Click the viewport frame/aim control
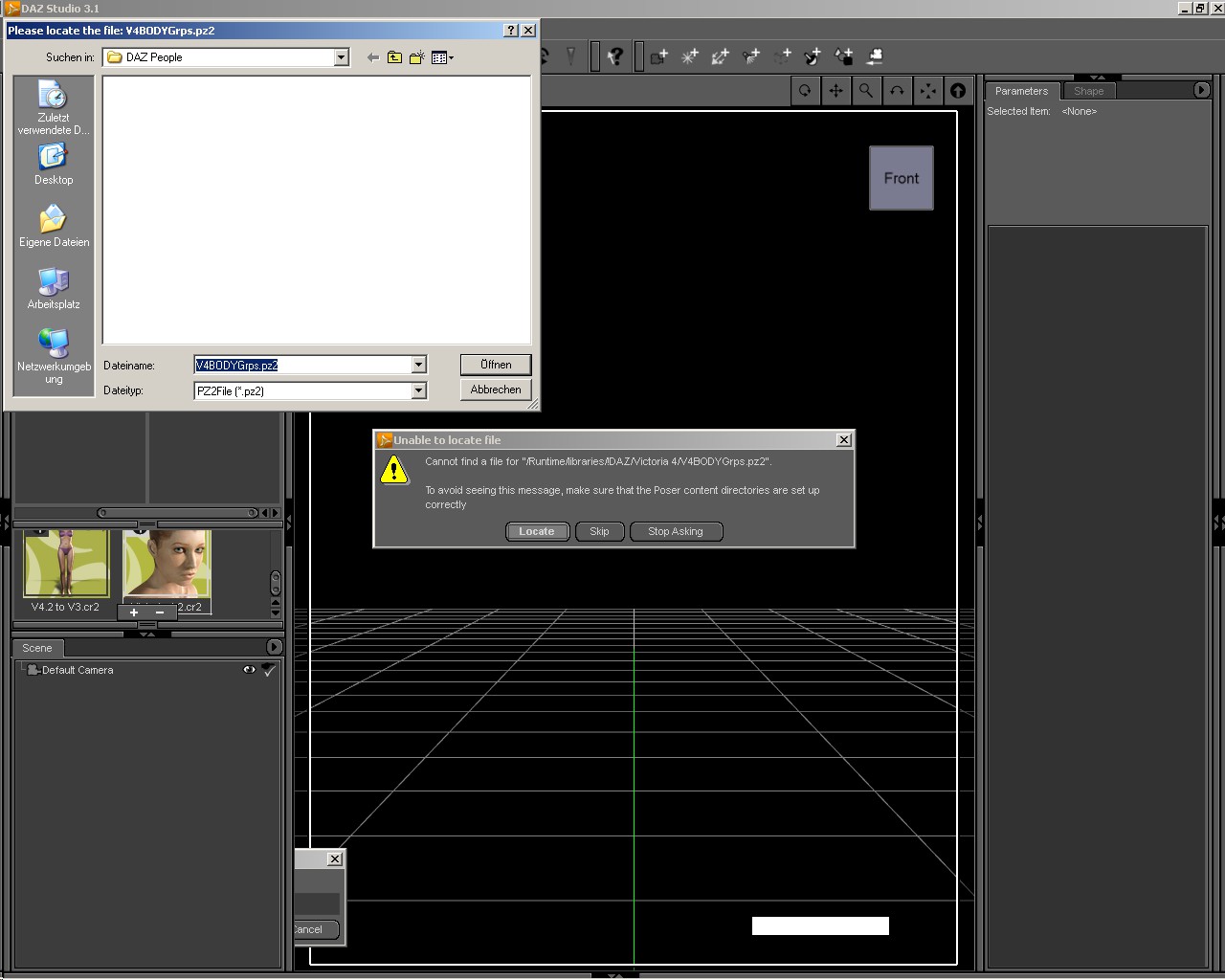Image resolution: width=1225 pixels, height=980 pixels. (927, 91)
